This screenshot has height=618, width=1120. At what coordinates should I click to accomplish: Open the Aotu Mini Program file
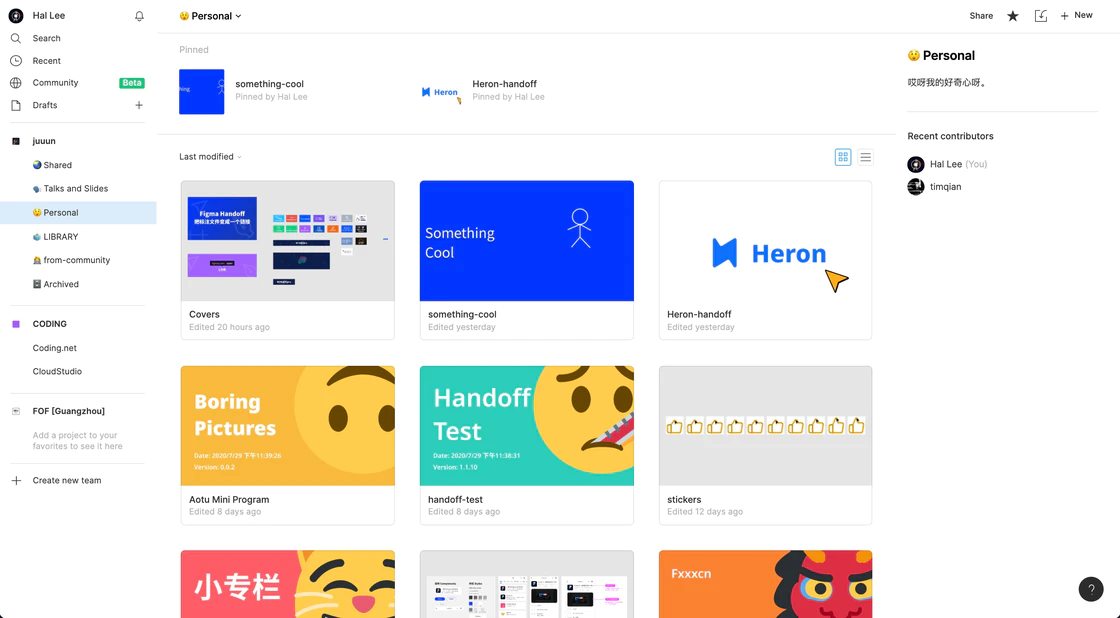pos(288,445)
